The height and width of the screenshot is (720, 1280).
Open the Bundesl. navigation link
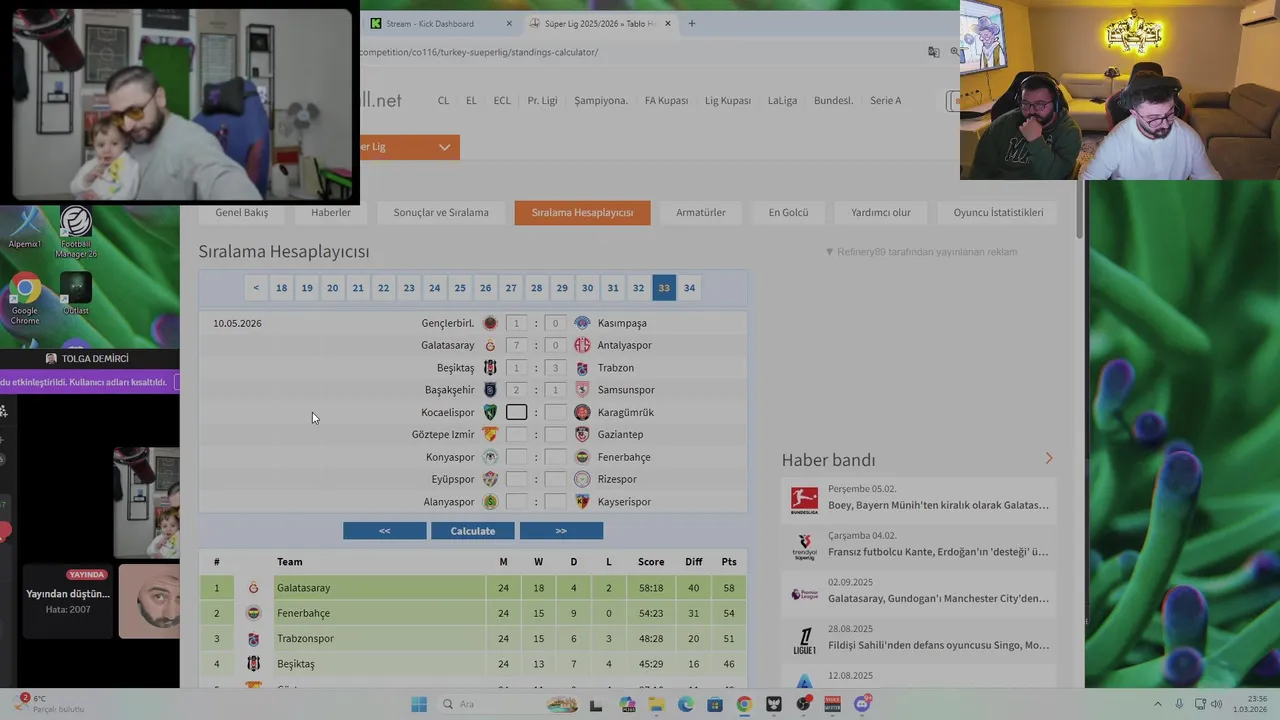pyautogui.click(x=833, y=101)
